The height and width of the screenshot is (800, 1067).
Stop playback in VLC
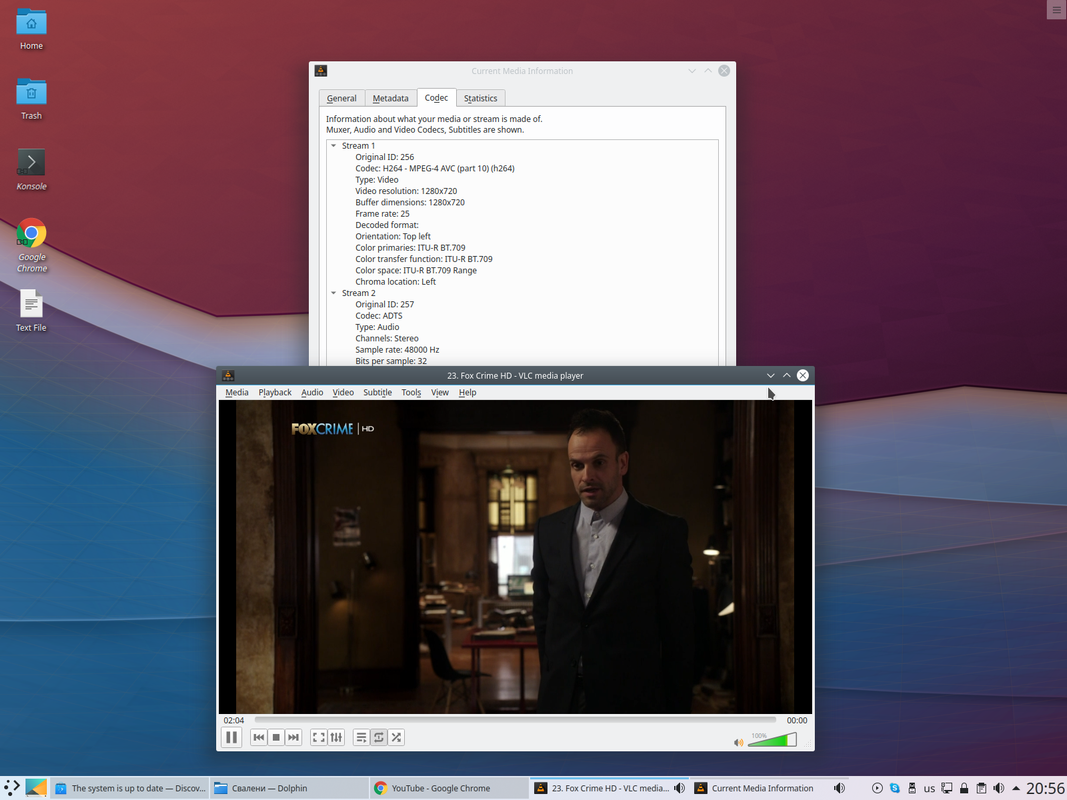coord(276,737)
